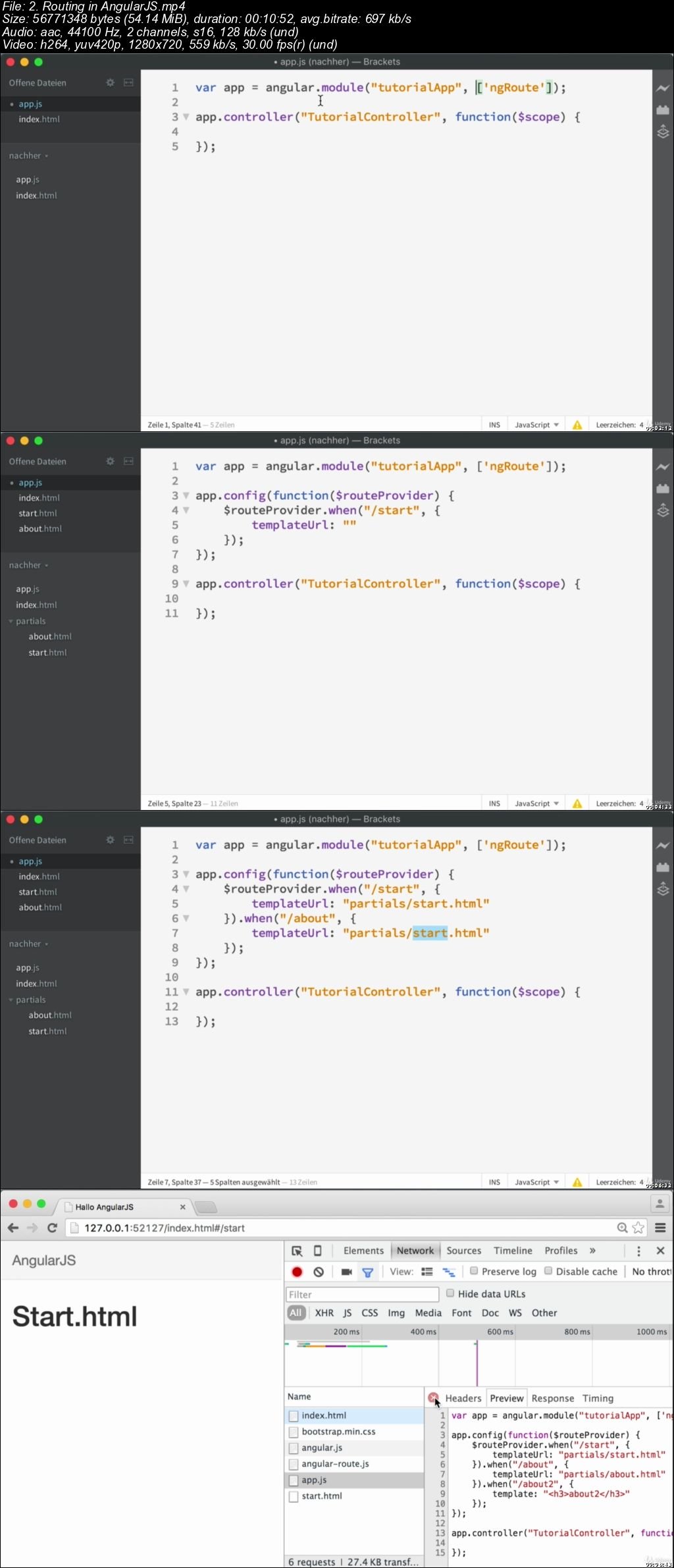Close the Hallo AngularJS tab
Image resolution: width=674 pixels, height=1568 pixels.
182,1207
